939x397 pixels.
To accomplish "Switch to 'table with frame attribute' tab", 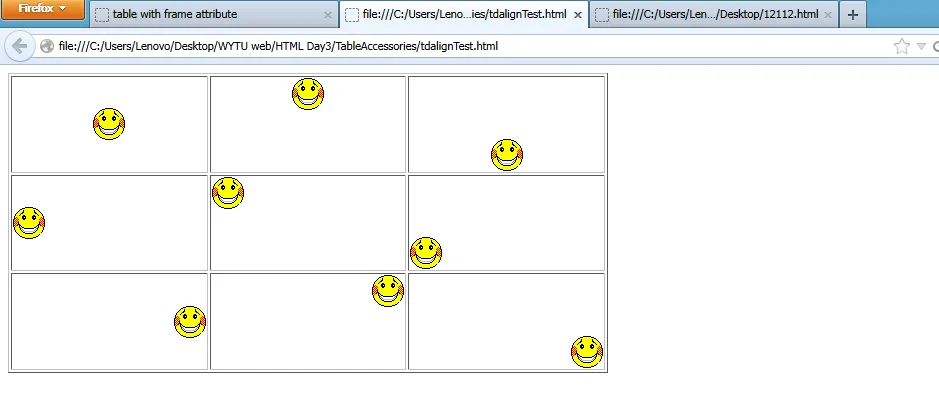I will (x=214, y=14).
